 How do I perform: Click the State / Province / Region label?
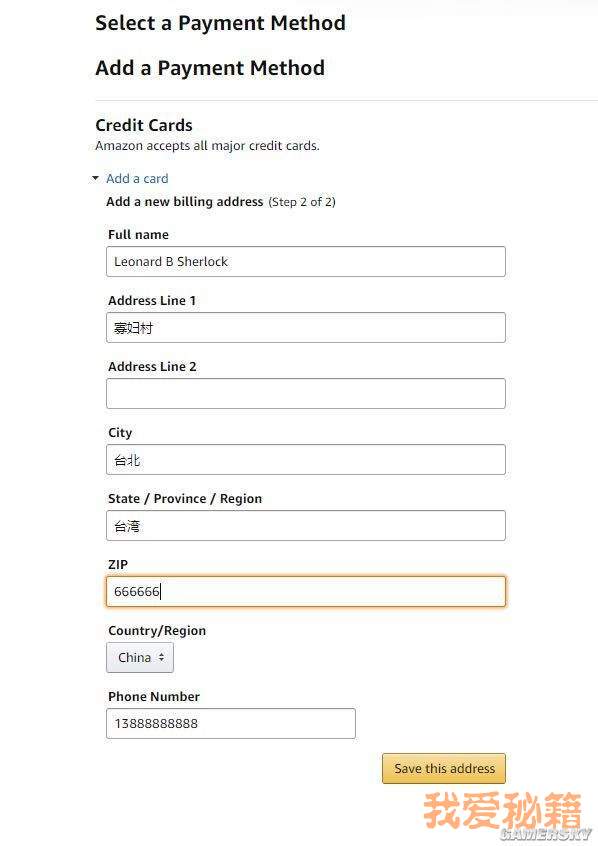[185, 499]
